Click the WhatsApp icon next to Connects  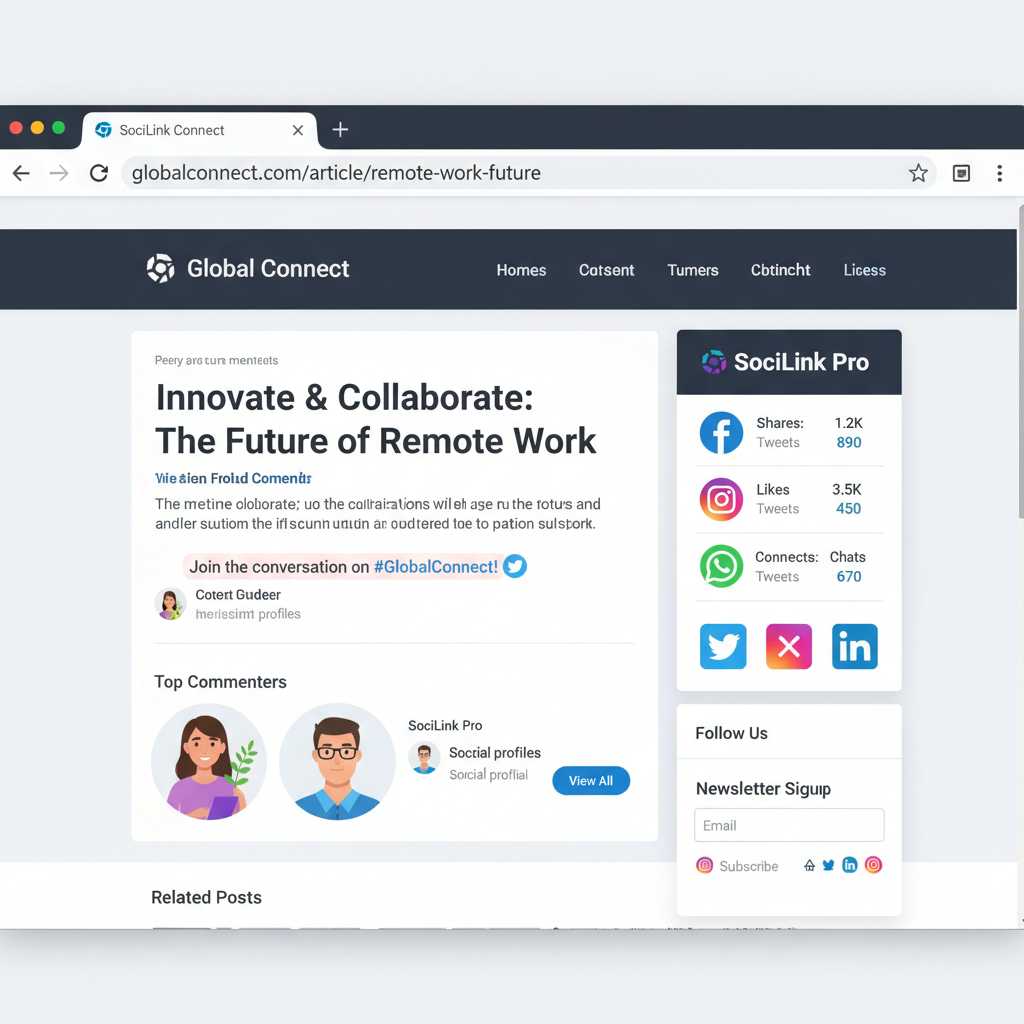pos(721,566)
